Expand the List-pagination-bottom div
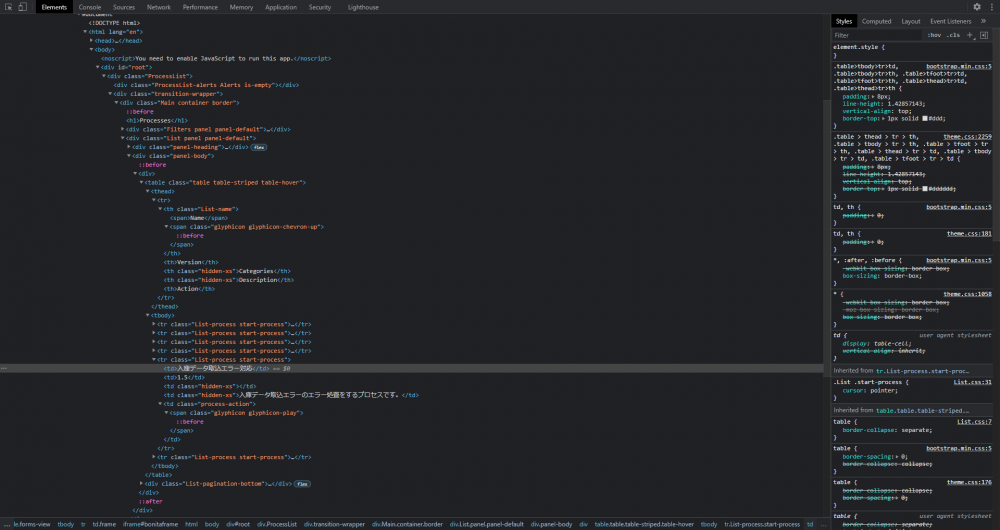 coord(142,484)
